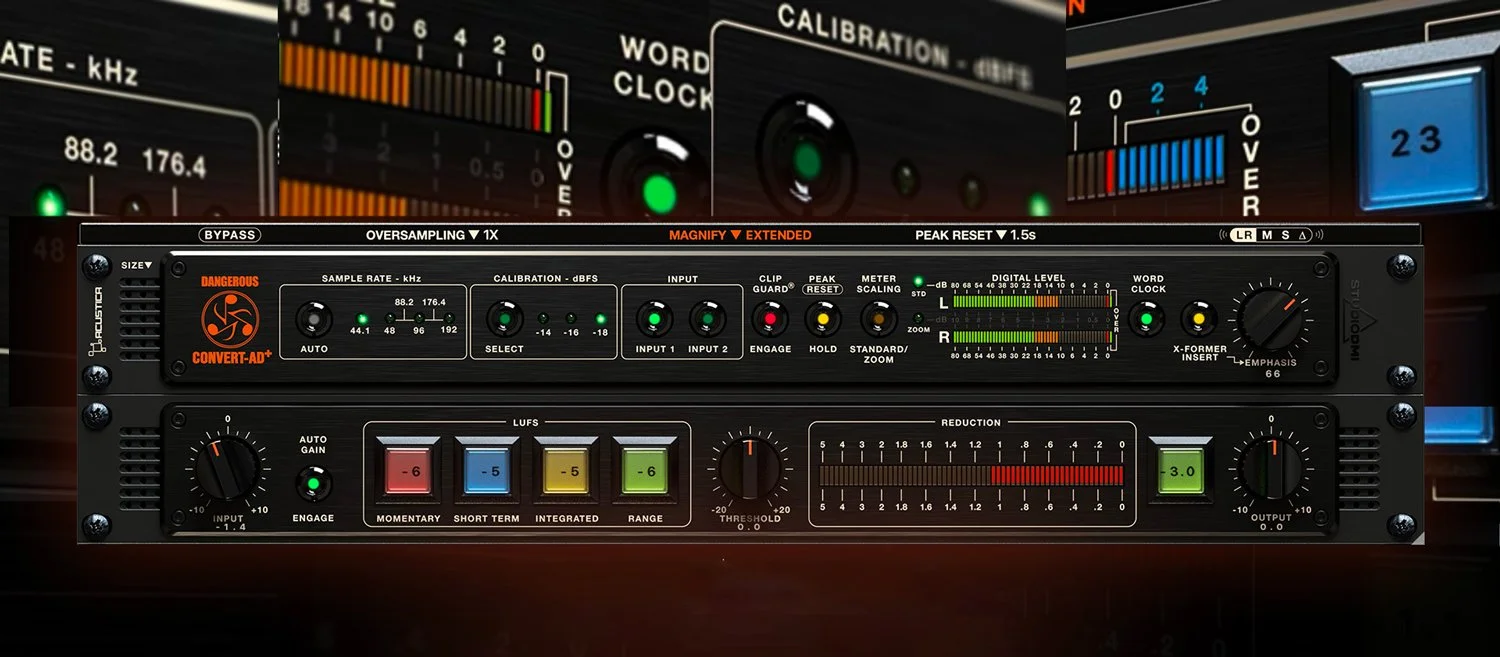The height and width of the screenshot is (657, 1500).
Task: Choose -14 dBFS calibration LED
Action: pos(543,319)
